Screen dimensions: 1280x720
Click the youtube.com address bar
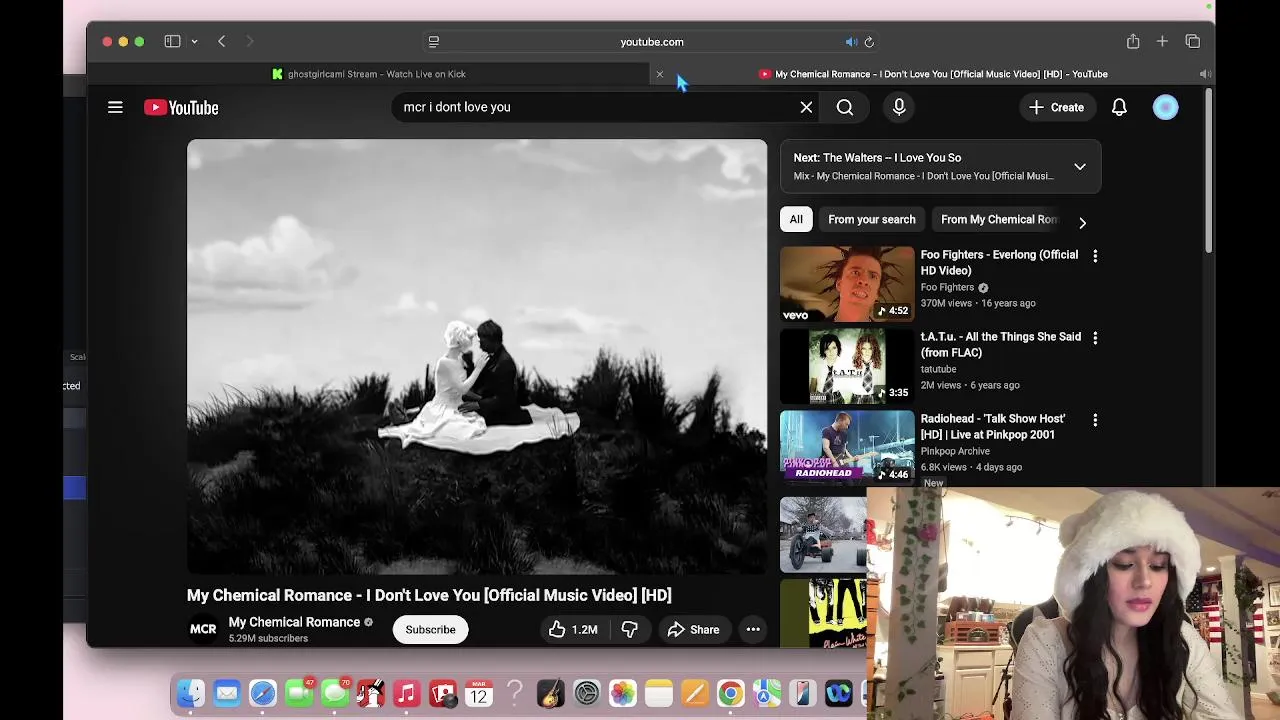(651, 42)
